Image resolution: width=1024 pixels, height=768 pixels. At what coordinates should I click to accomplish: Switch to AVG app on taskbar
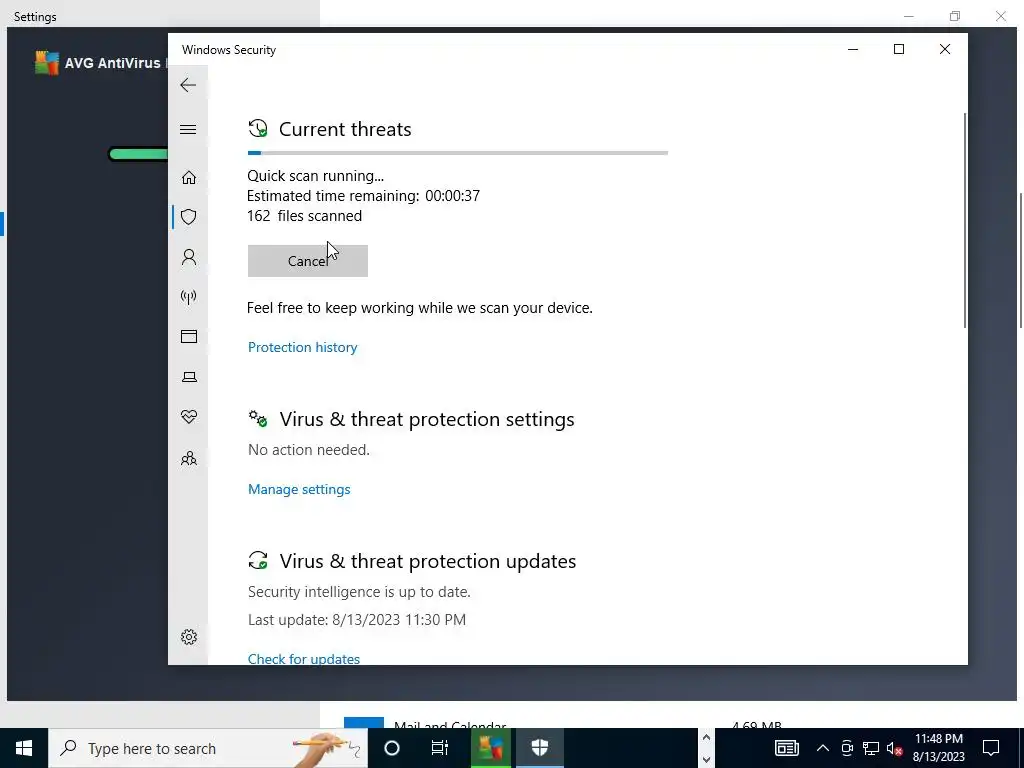tap(490, 748)
